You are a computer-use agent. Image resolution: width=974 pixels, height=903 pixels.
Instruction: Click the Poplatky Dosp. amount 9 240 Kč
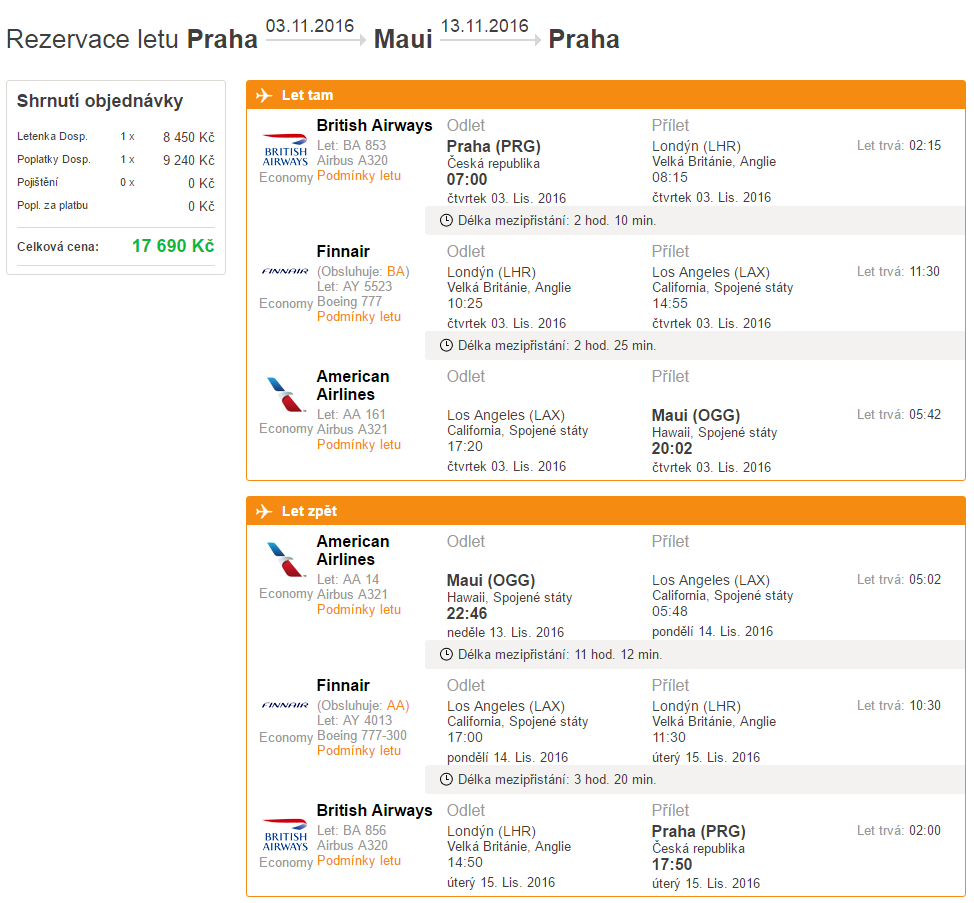click(189, 160)
